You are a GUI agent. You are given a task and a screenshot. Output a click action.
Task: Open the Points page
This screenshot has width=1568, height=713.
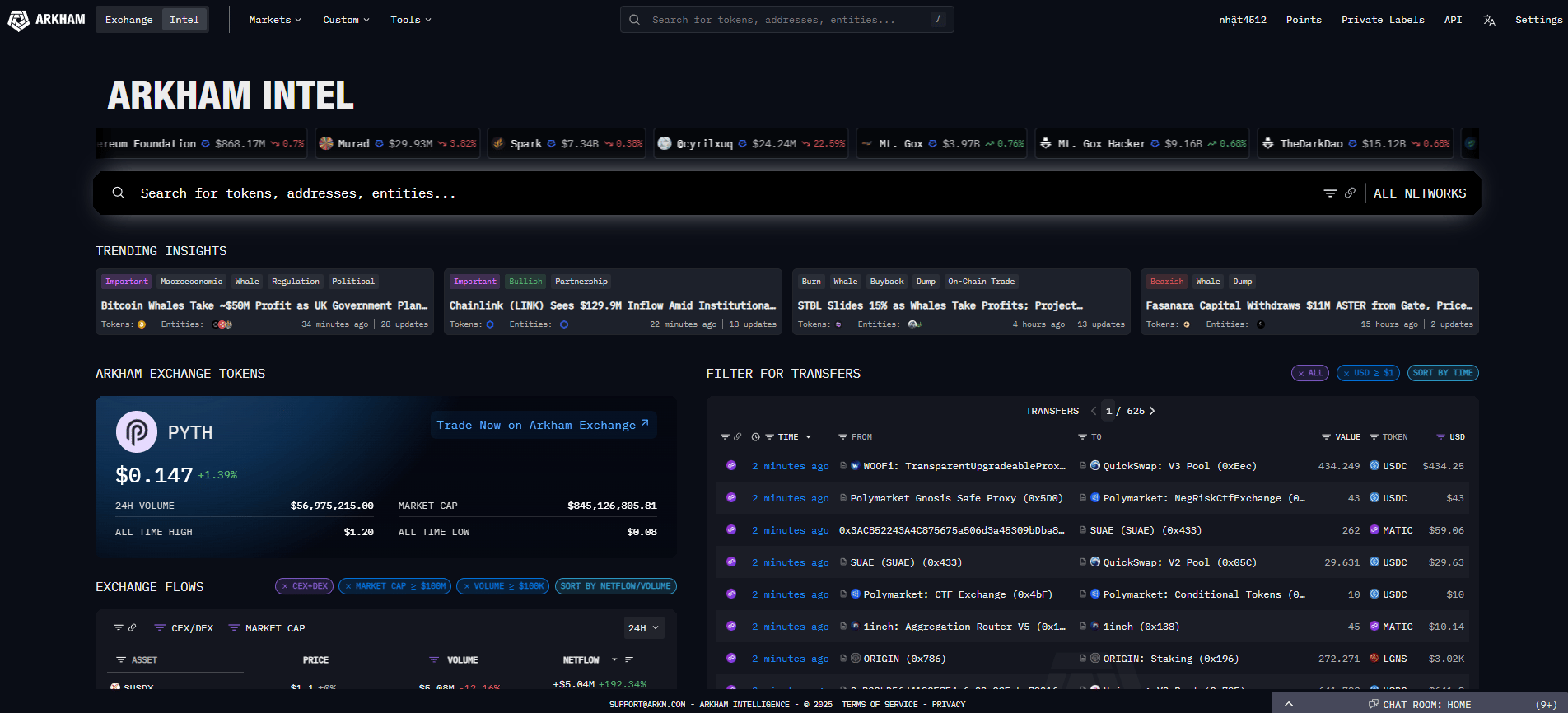[1304, 20]
